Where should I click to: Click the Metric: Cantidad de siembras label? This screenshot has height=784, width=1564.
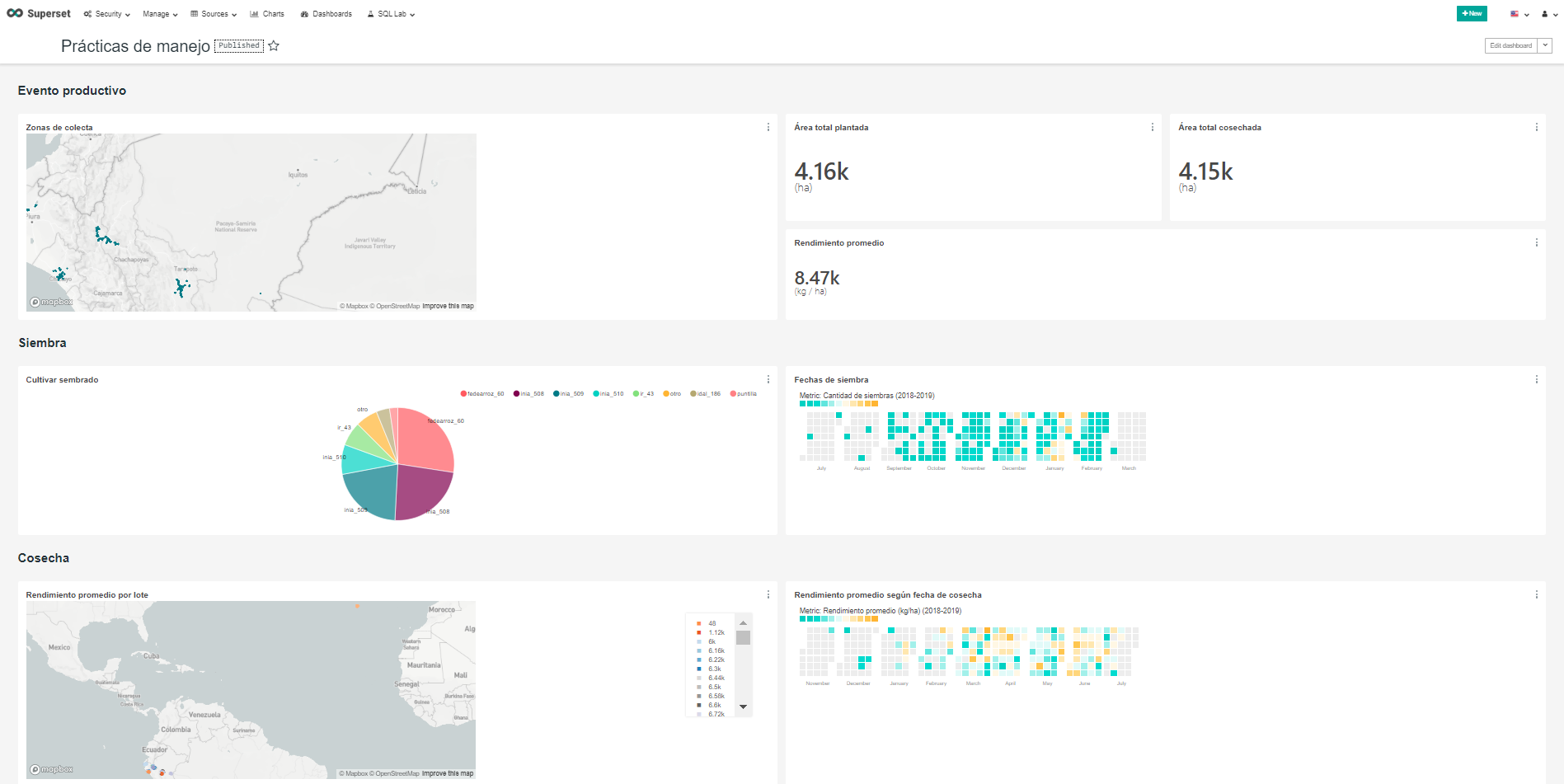click(867, 396)
